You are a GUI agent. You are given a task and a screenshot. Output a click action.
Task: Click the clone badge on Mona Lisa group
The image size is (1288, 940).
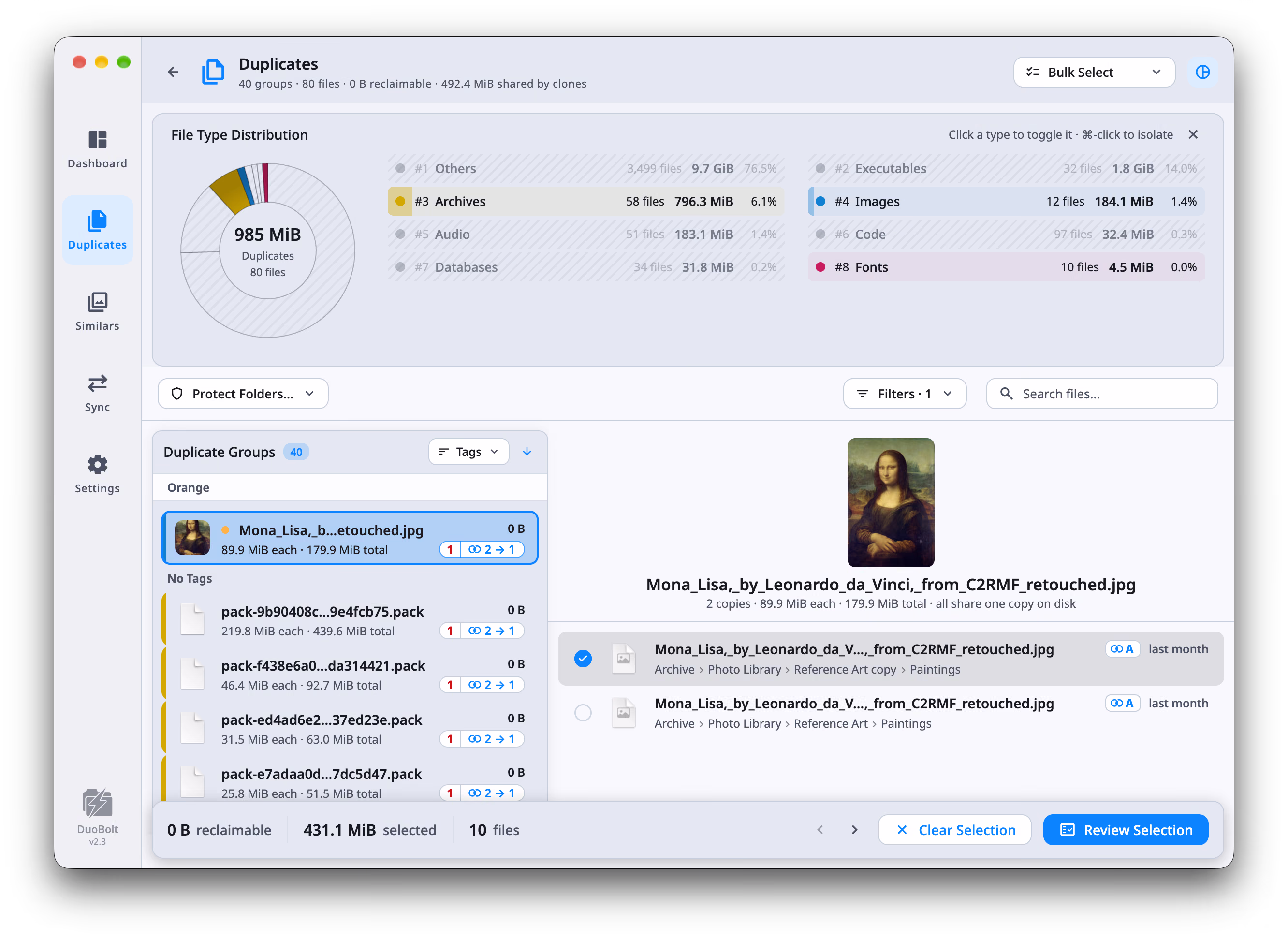coord(492,550)
